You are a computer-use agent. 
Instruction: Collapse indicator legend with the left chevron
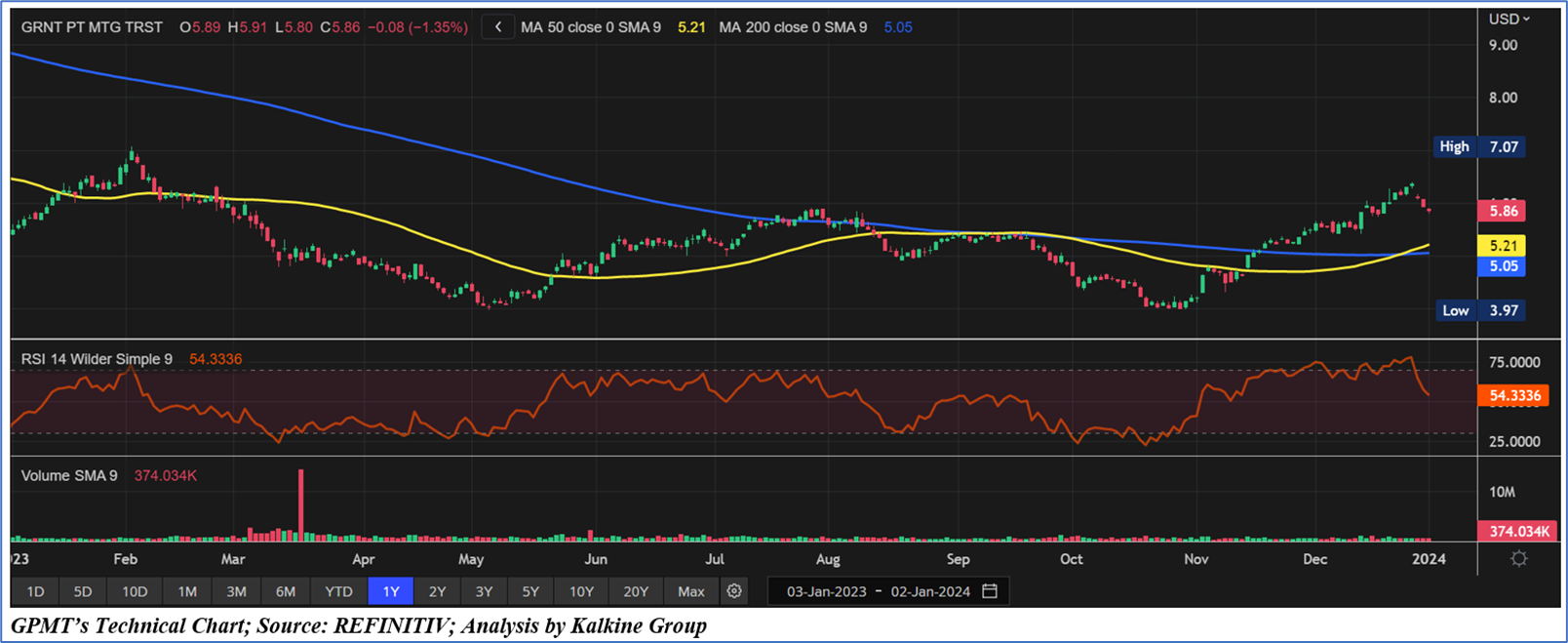(498, 27)
